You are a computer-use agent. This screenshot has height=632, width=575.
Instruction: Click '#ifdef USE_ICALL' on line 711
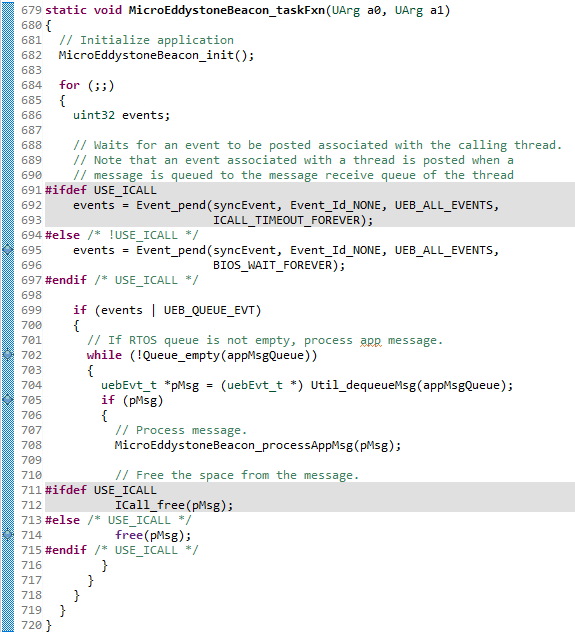point(101,490)
